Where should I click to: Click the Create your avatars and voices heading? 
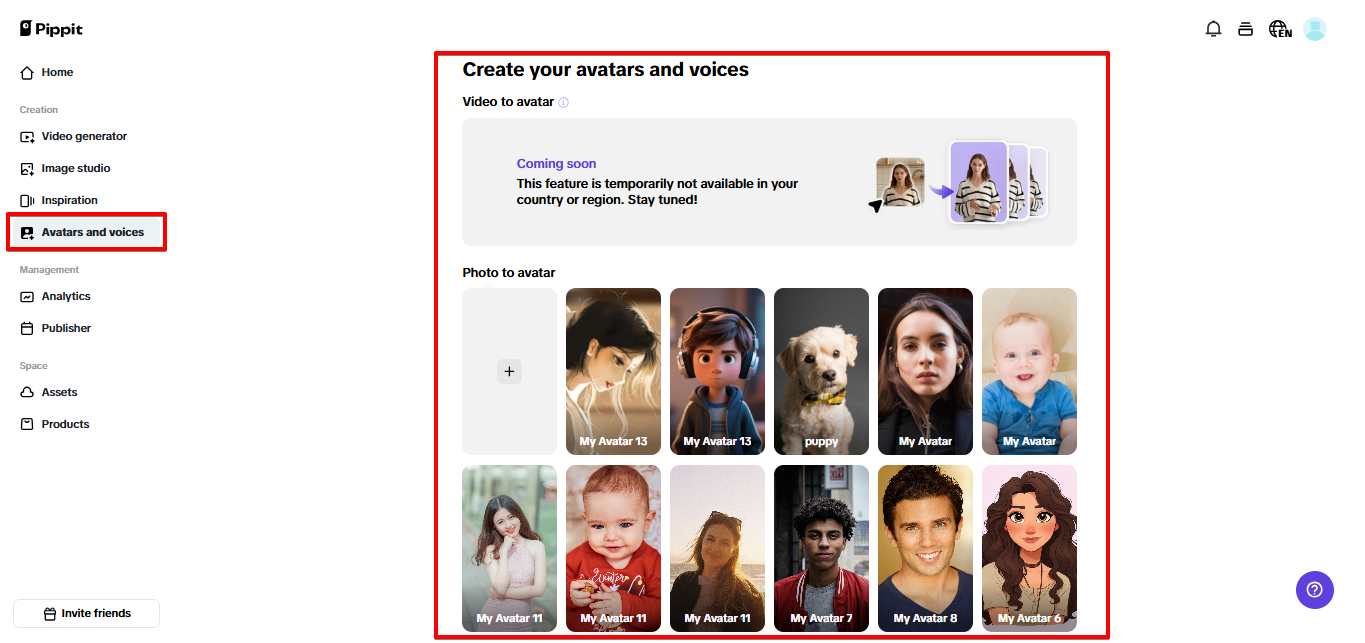[x=605, y=70]
